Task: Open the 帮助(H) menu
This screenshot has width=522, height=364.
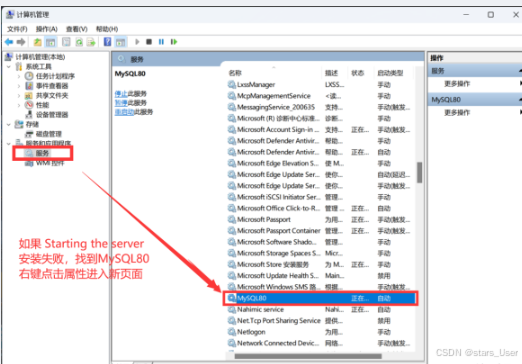Action: click(107, 29)
